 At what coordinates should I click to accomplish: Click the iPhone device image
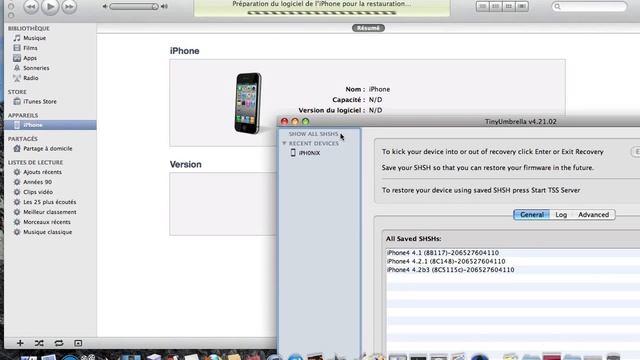point(248,103)
